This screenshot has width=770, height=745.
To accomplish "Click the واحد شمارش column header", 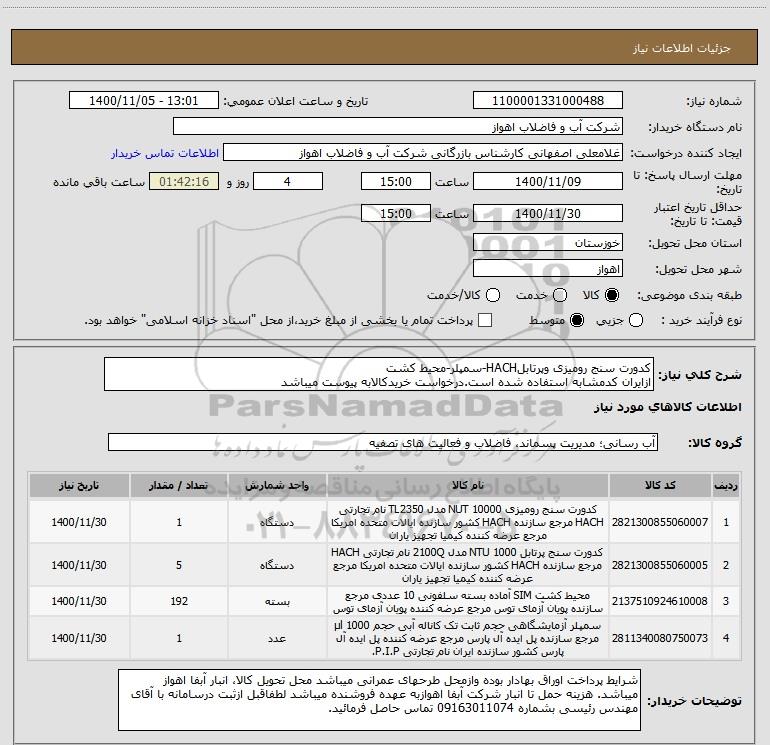I will 277,486.
